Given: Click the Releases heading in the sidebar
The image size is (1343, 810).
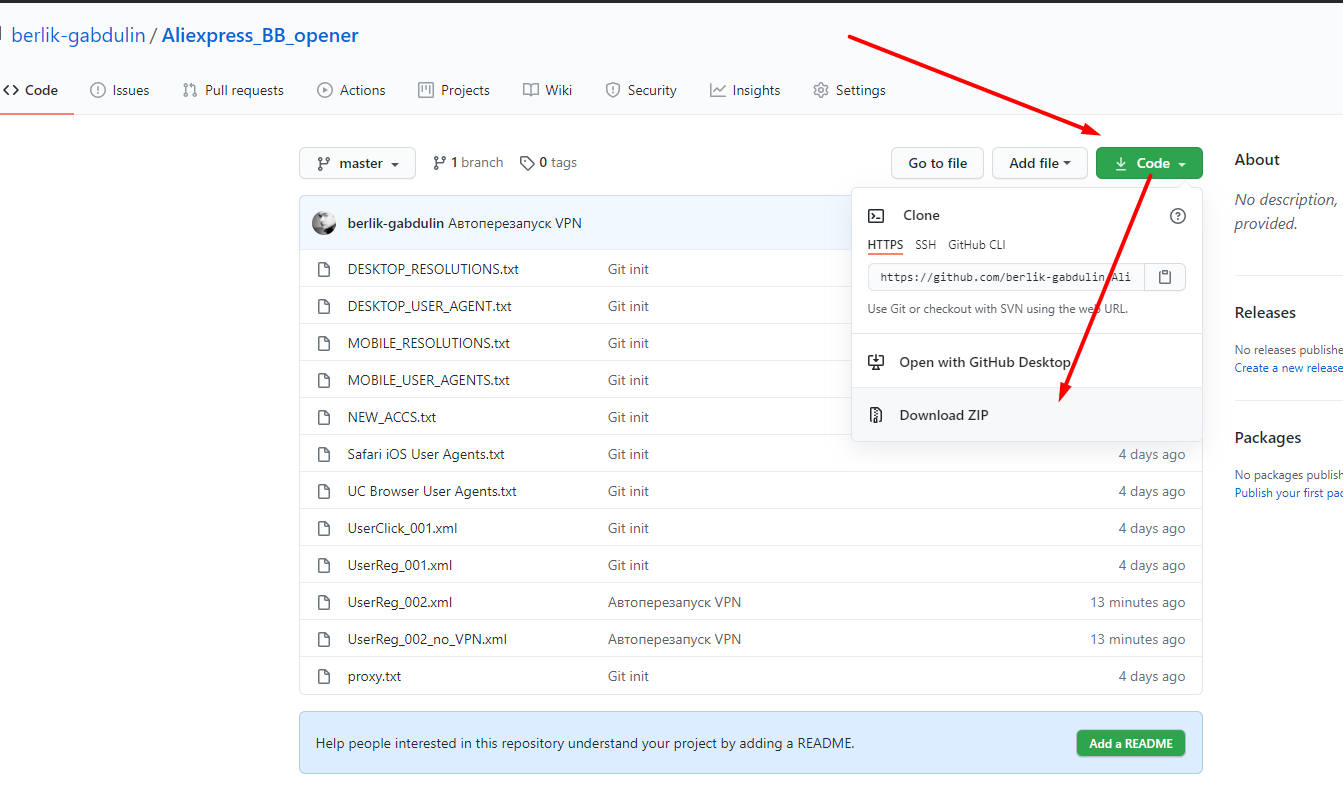Looking at the screenshot, I should coord(1265,313).
